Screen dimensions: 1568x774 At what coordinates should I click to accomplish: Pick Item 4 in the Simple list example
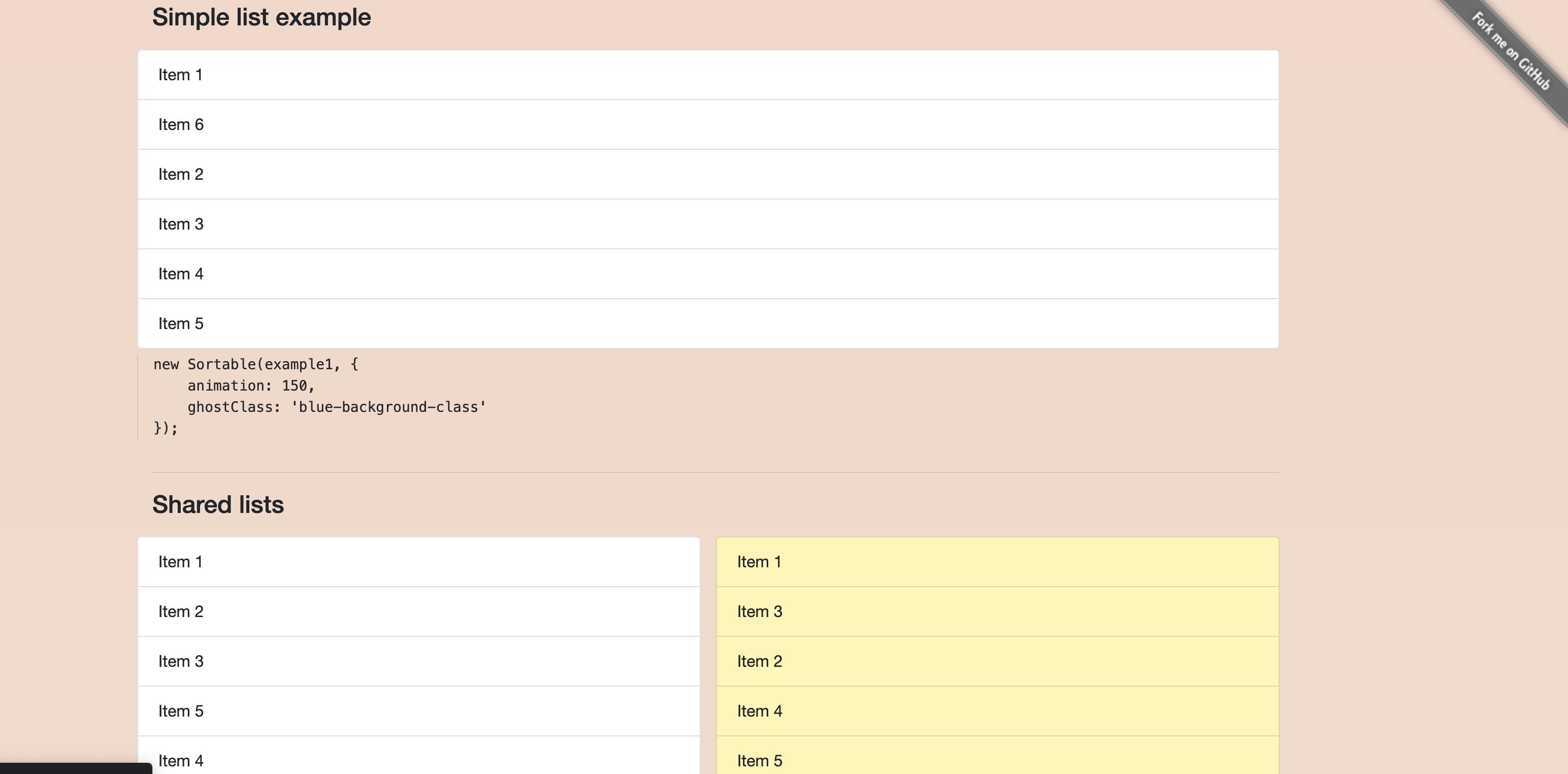708,274
